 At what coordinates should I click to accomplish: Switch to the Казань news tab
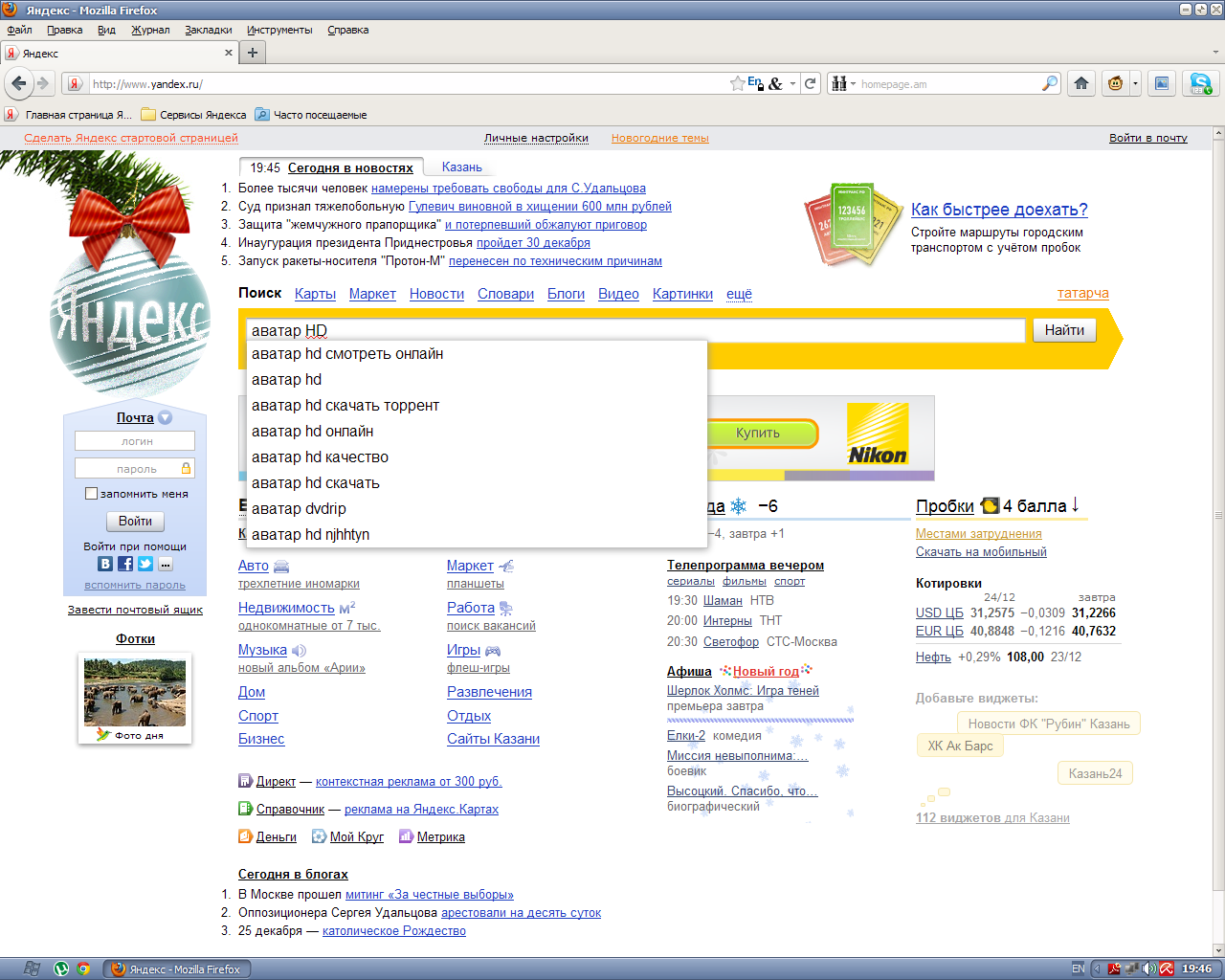click(462, 167)
